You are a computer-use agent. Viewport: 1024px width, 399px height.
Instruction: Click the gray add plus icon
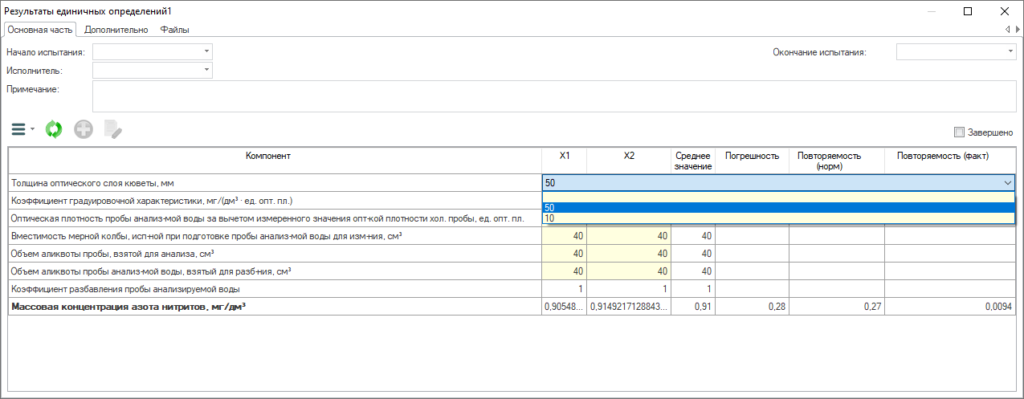83,130
